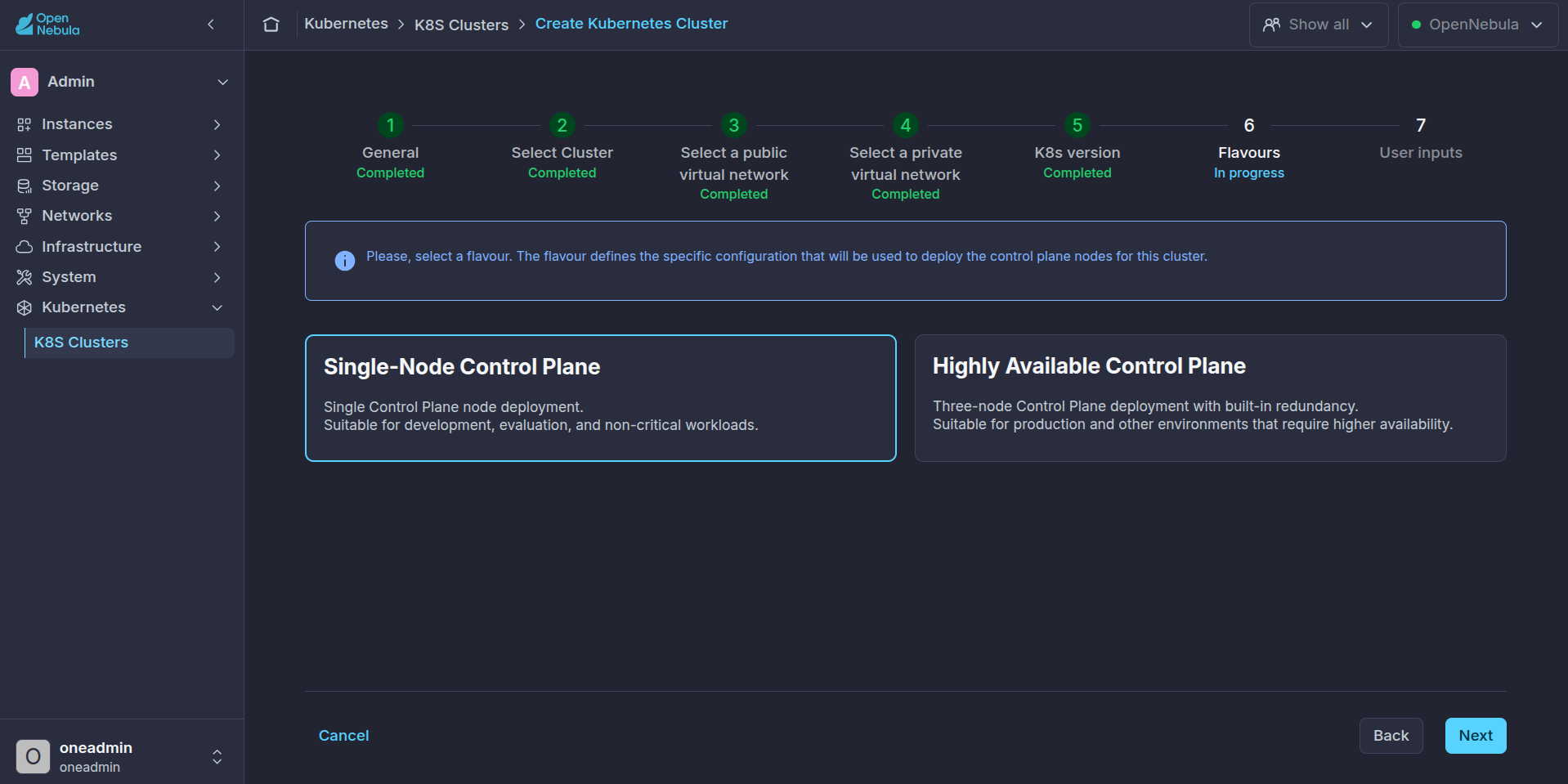1568x784 pixels.
Task: Click the group icon beside Show all
Action: pyautogui.click(x=1271, y=25)
